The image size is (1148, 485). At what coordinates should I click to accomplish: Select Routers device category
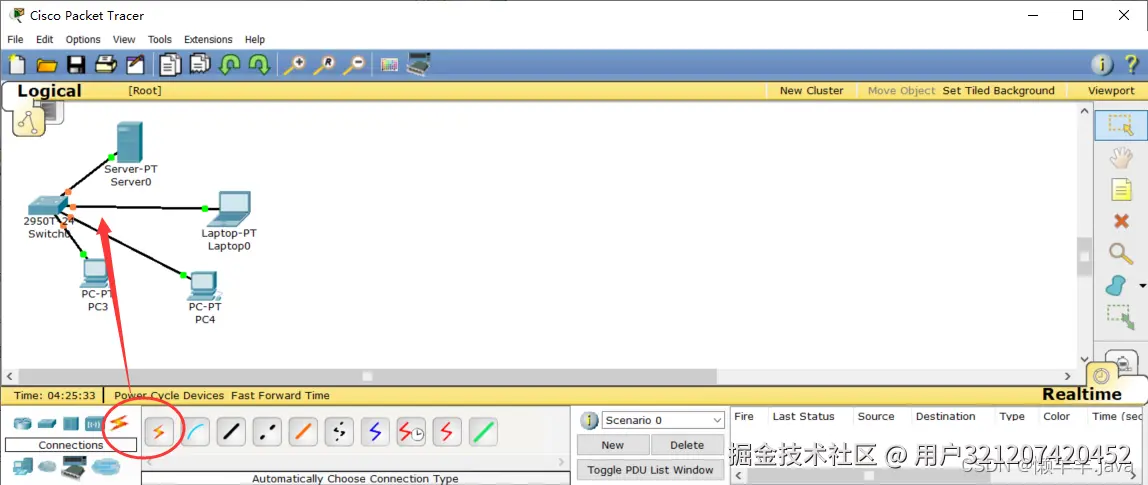[x=23, y=423]
